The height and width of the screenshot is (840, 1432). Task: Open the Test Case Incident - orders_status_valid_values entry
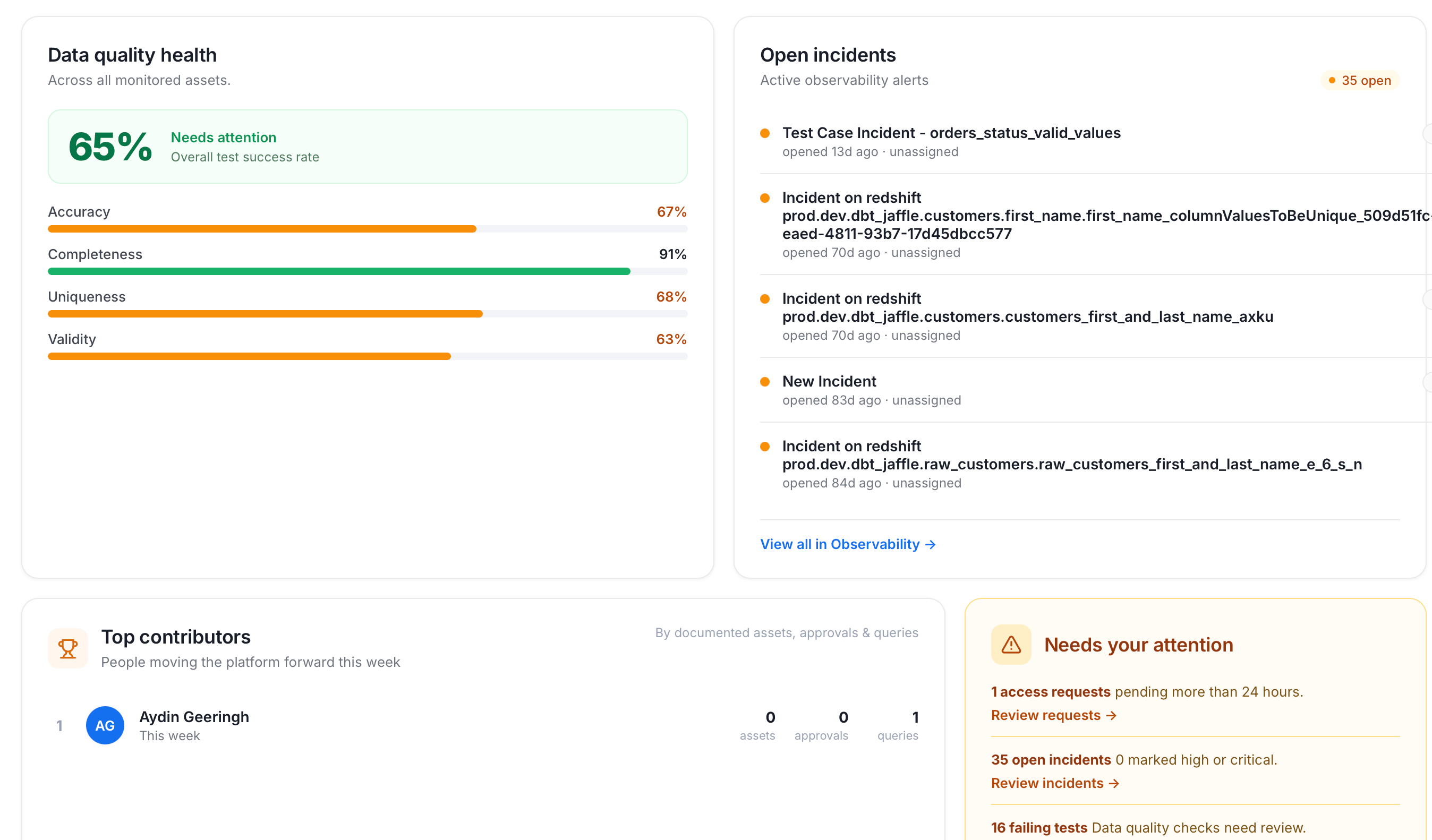951,133
